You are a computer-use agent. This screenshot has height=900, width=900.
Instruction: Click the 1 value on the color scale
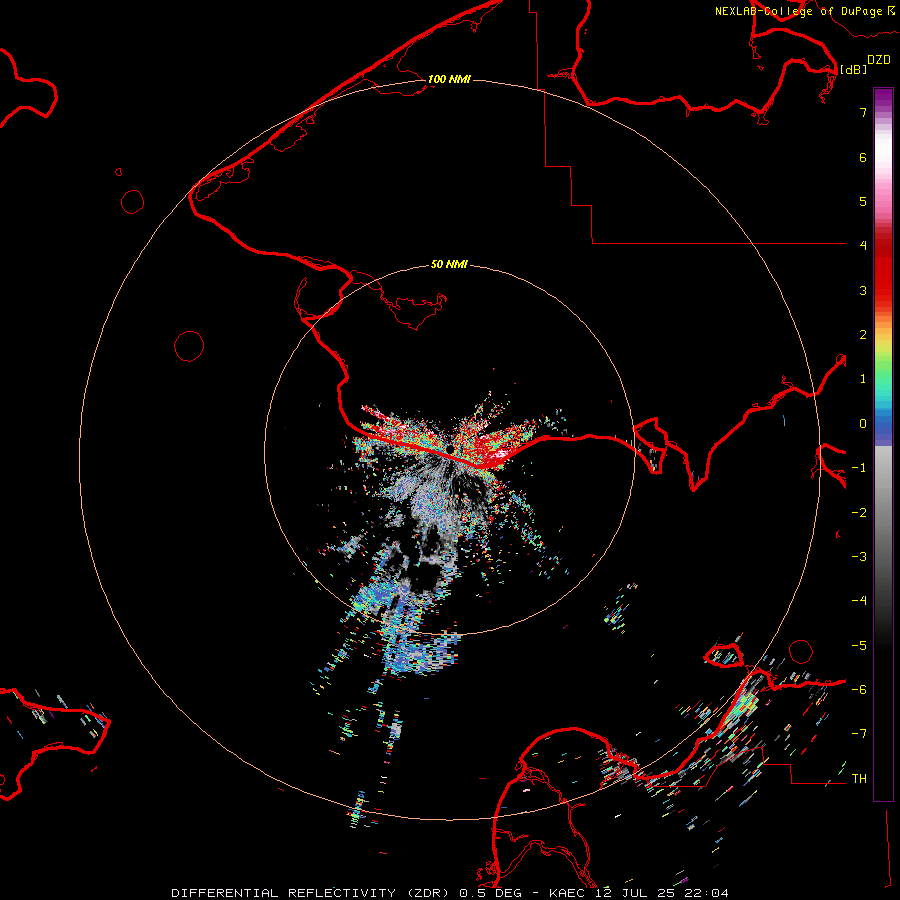coord(863,379)
